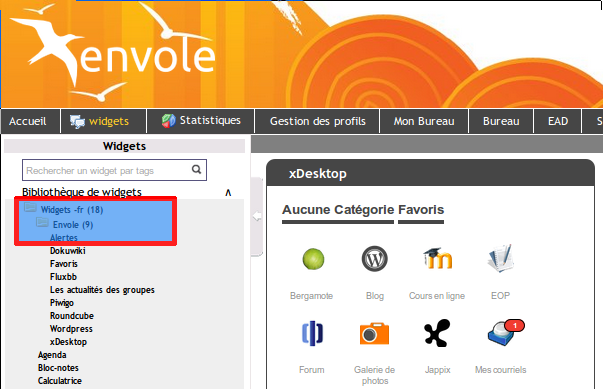603x389 pixels.
Task: Click the Galerie de photos label
Action: [375, 375]
